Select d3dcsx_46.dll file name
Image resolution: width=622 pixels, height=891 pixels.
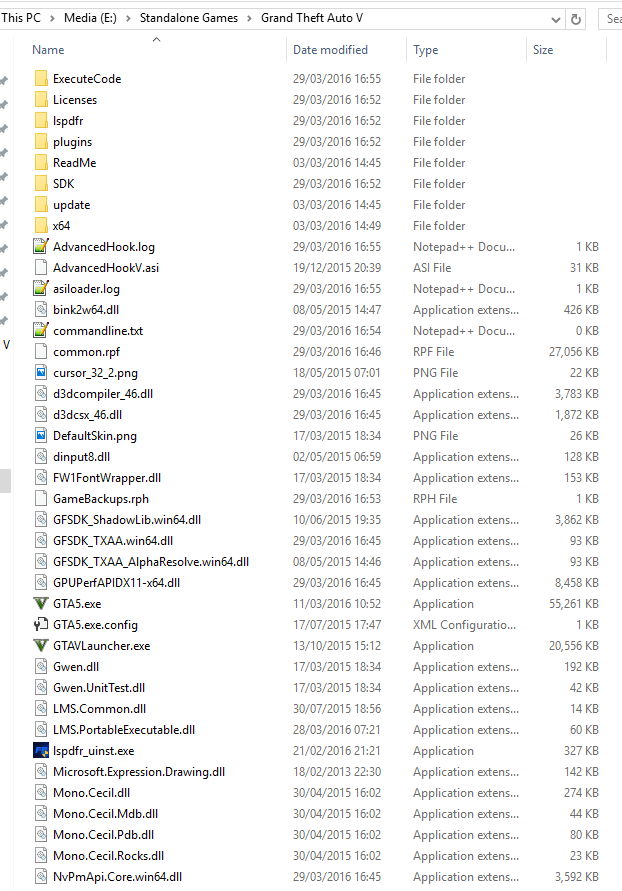[87, 415]
